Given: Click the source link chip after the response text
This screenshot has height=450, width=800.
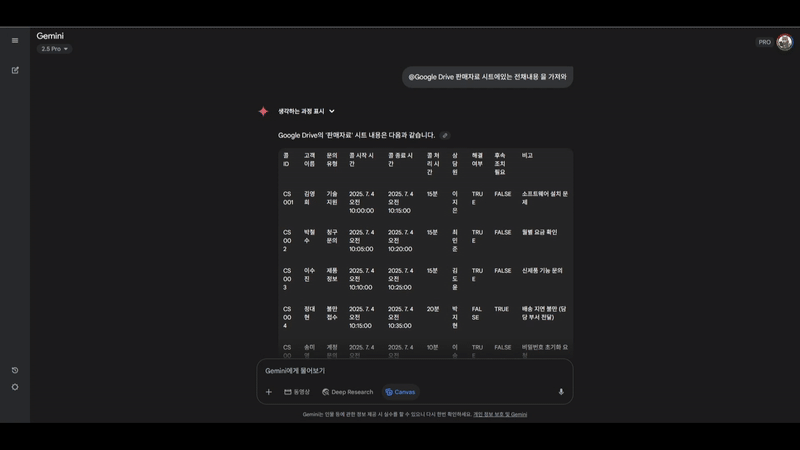Looking at the screenshot, I should coord(445,136).
